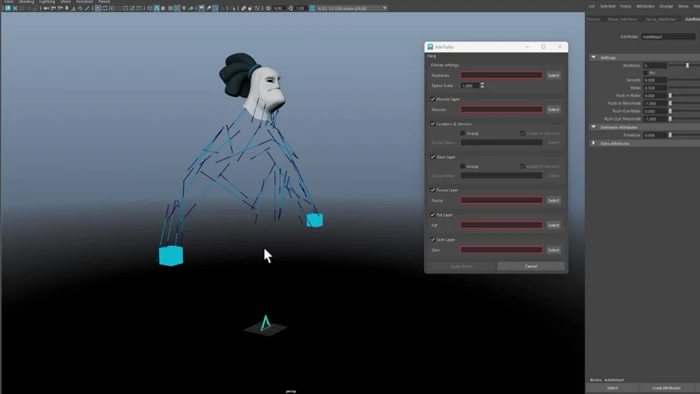Toggle the viewport grid display icon
Screen dimensions: 700x394
[x=98, y=8]
